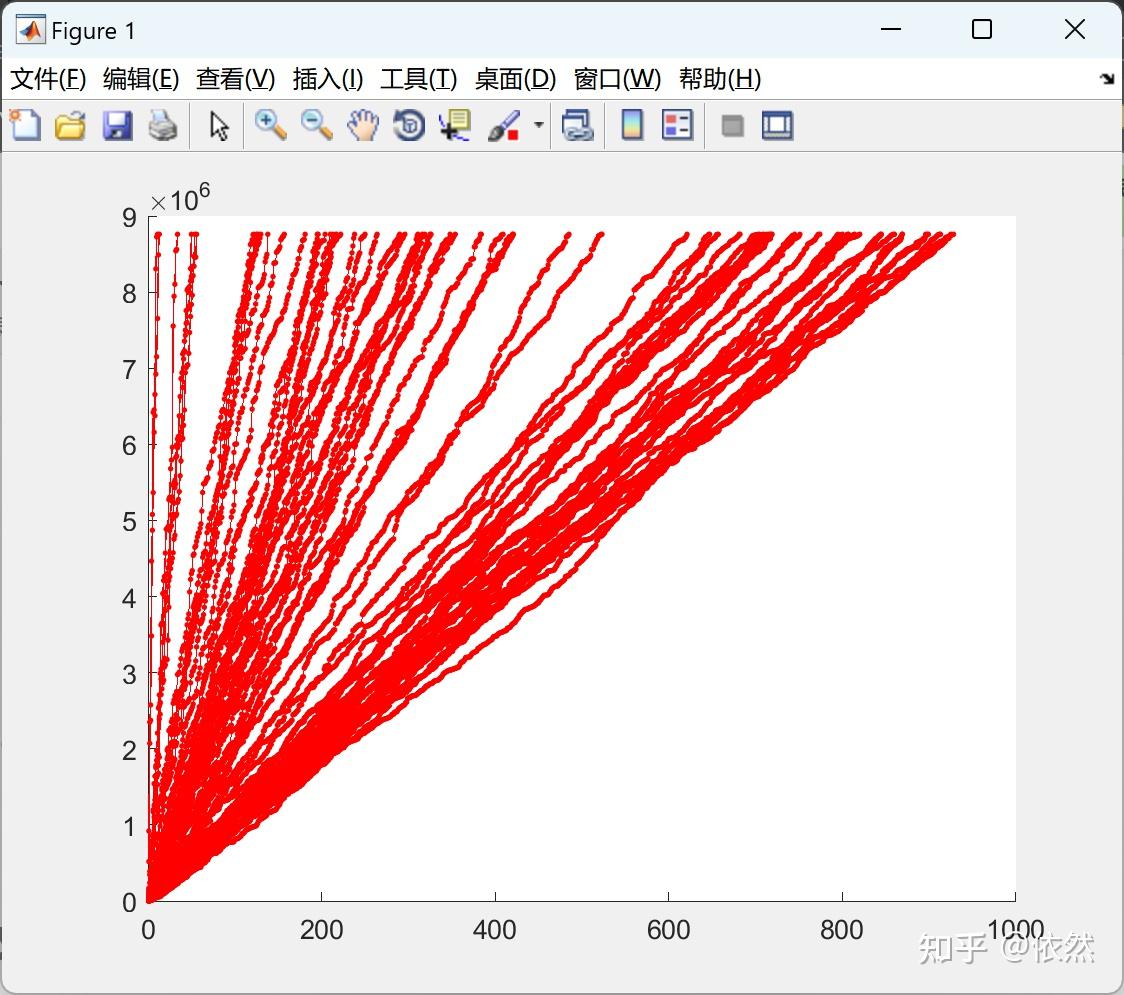This screenshot has height=995, width=1124.
Task: Toggle Edit Plot mode
Action: (217, 125)
